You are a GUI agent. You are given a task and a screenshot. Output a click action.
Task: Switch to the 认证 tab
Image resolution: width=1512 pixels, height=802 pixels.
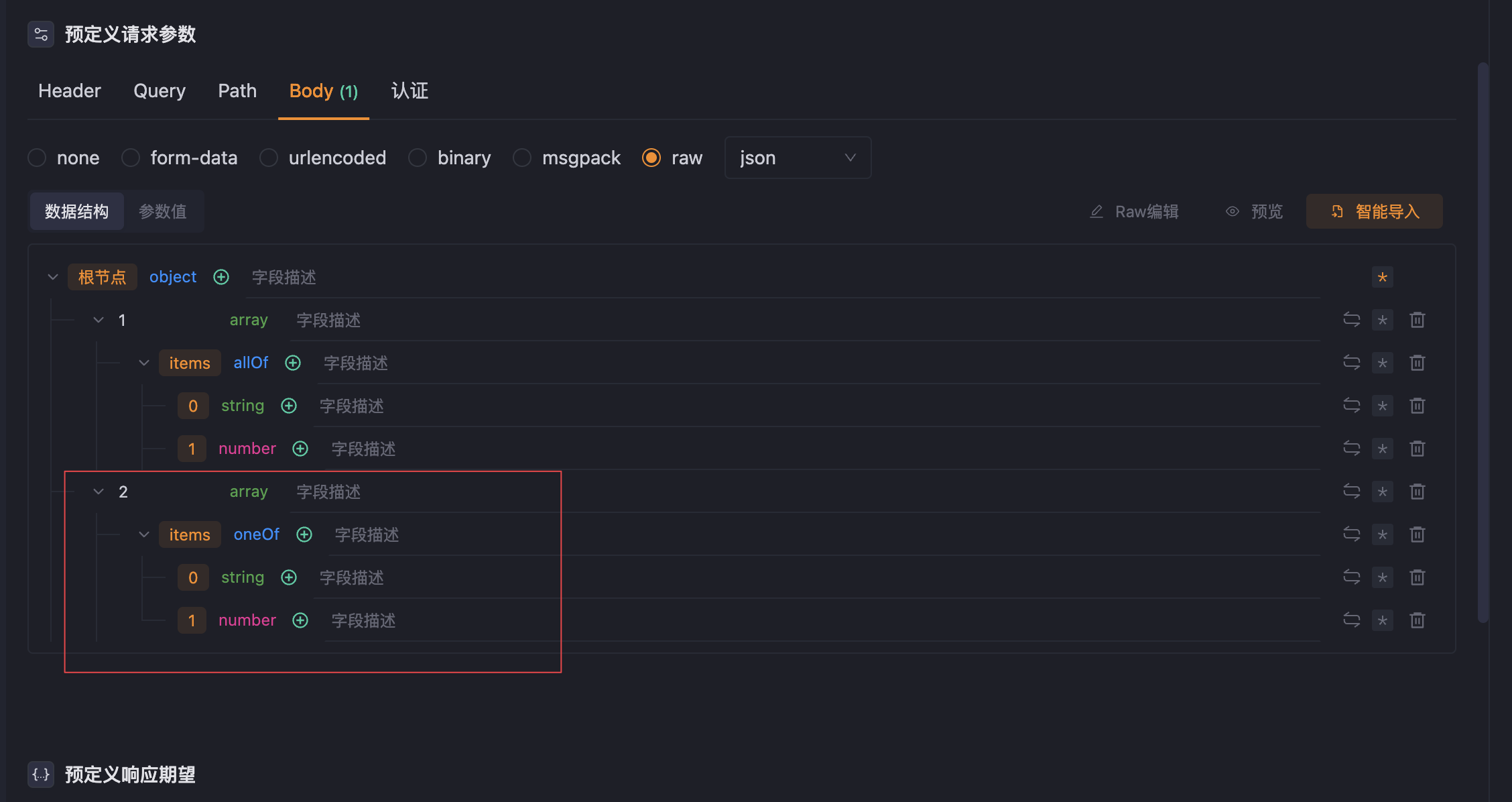[409, 91]
